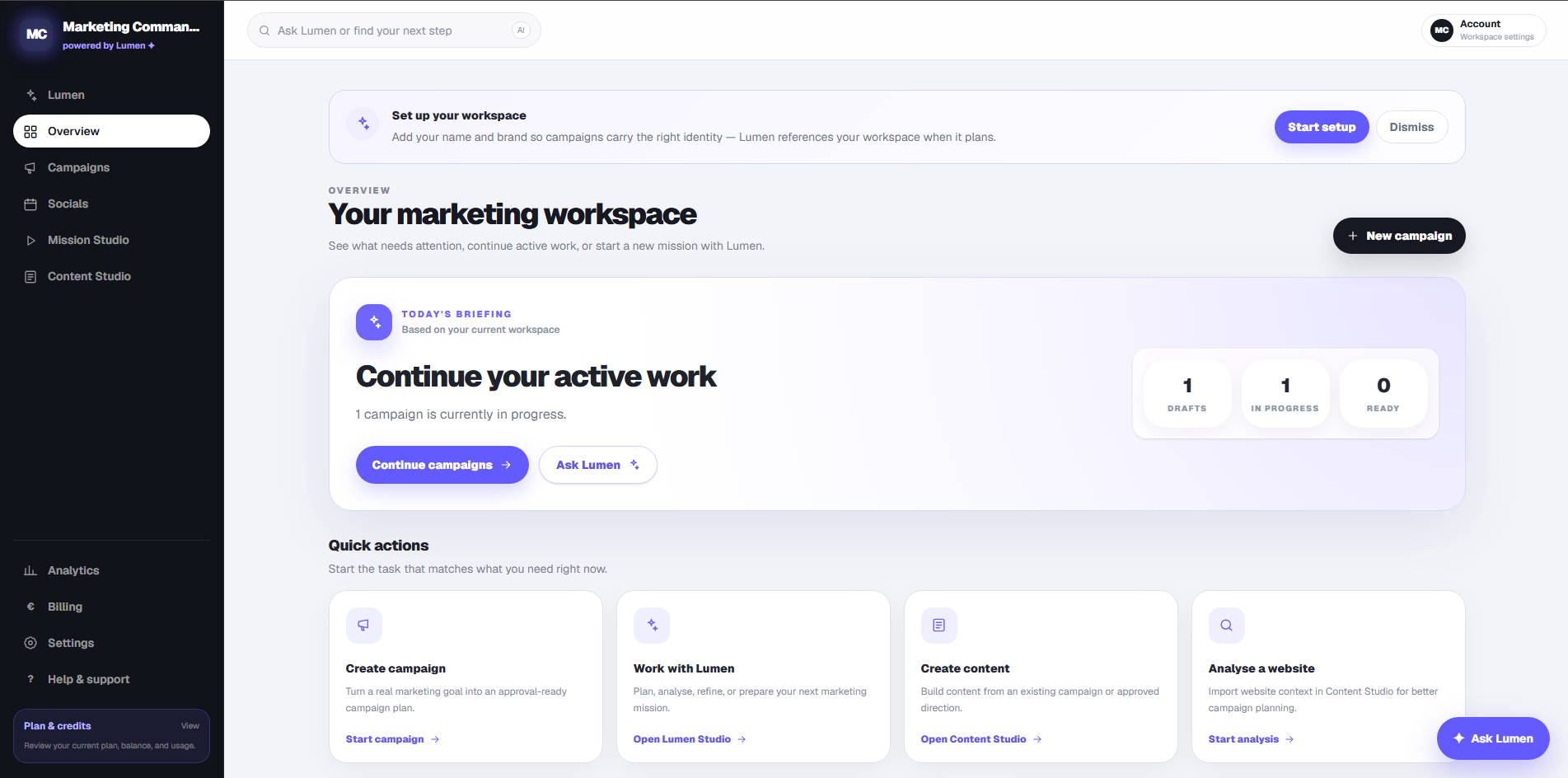Image resolution: width=1568 pixels, height=778 pixels.
Task: Click the search magnifier icon in top bar
Action: pyautogui.click(x=264, y=30)
